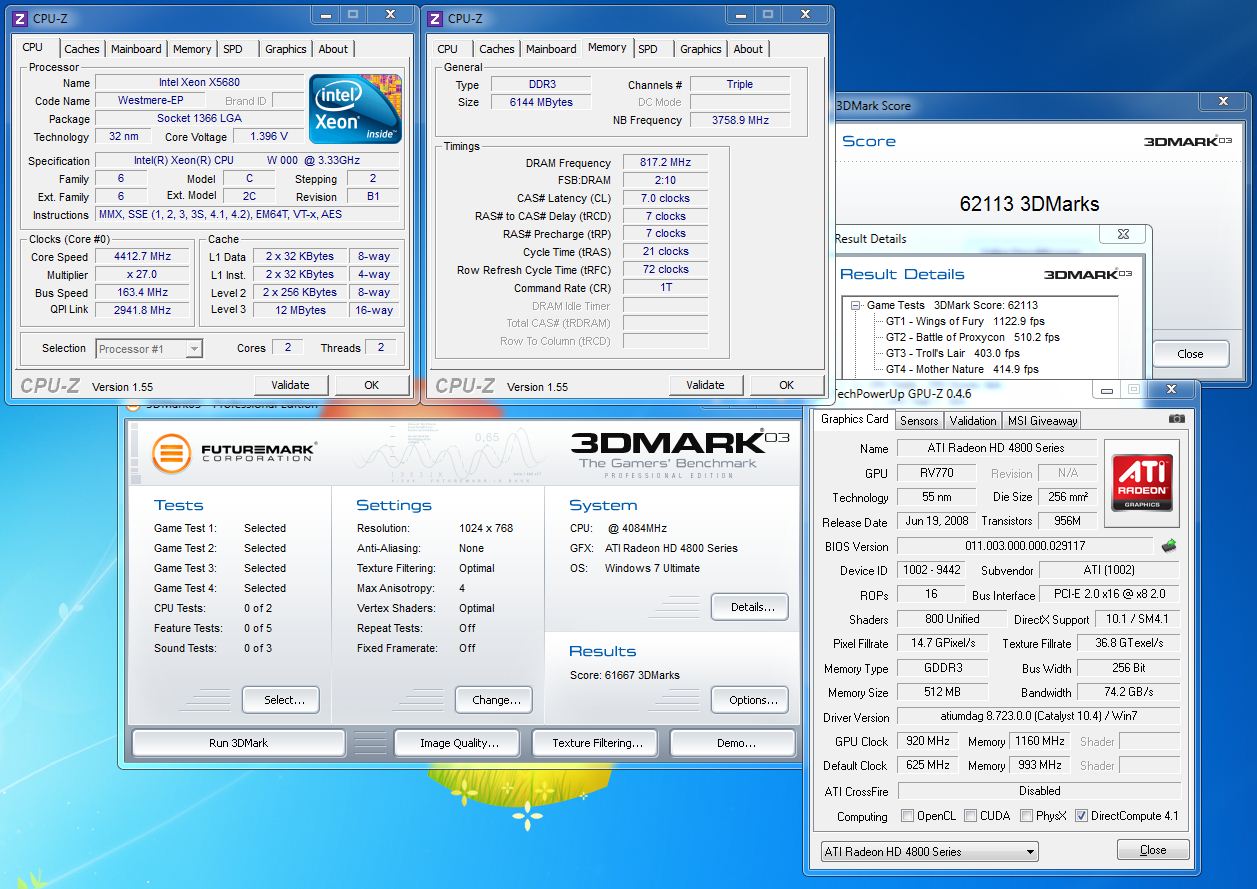The height and width of the screenshot is (889, 1257).
Task: Uncheck the DirectCompute 4.1 checkbox
Action: click(x=1081, y=816)
